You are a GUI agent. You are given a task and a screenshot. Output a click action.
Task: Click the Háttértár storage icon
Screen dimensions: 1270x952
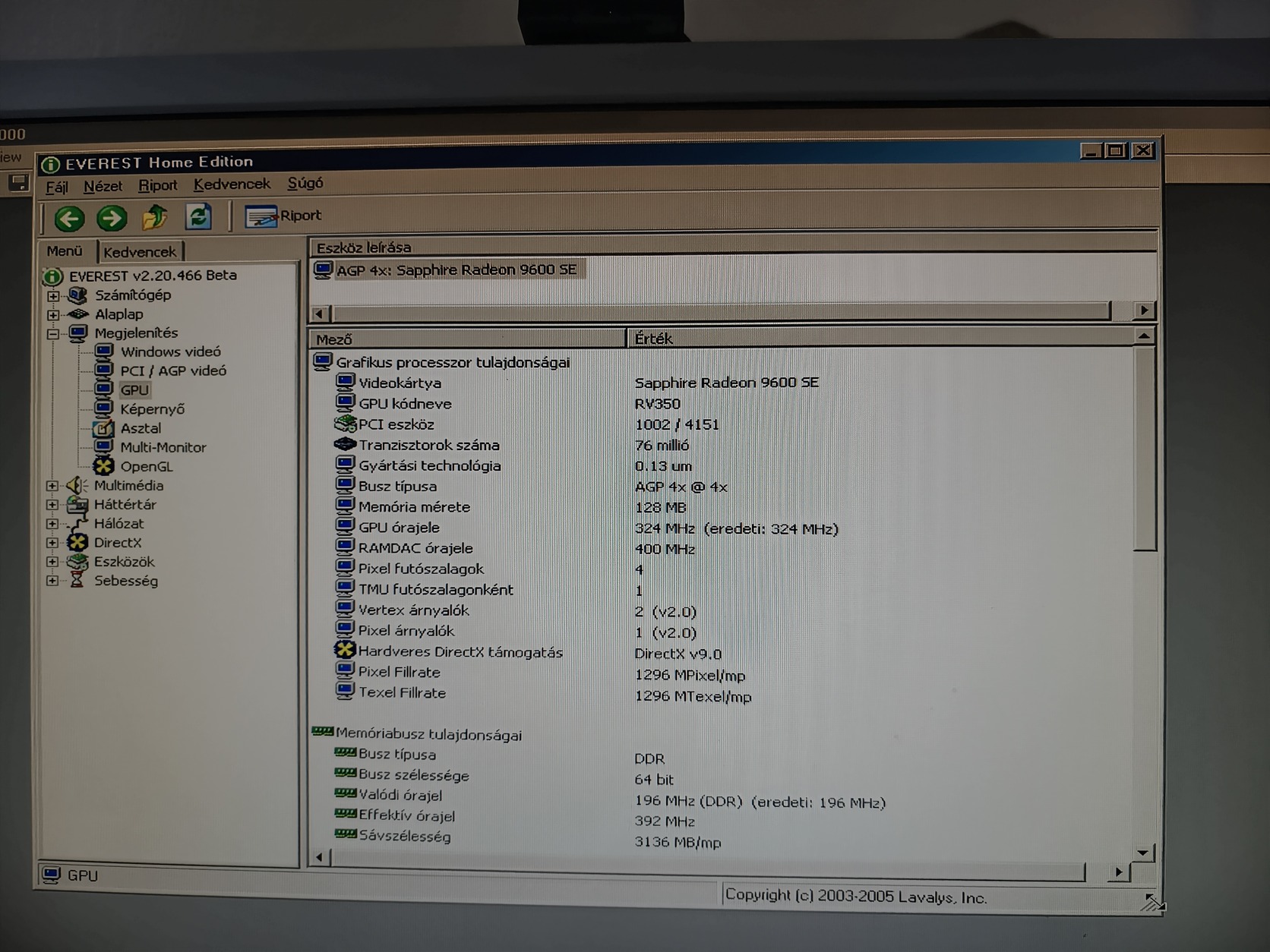77,505
